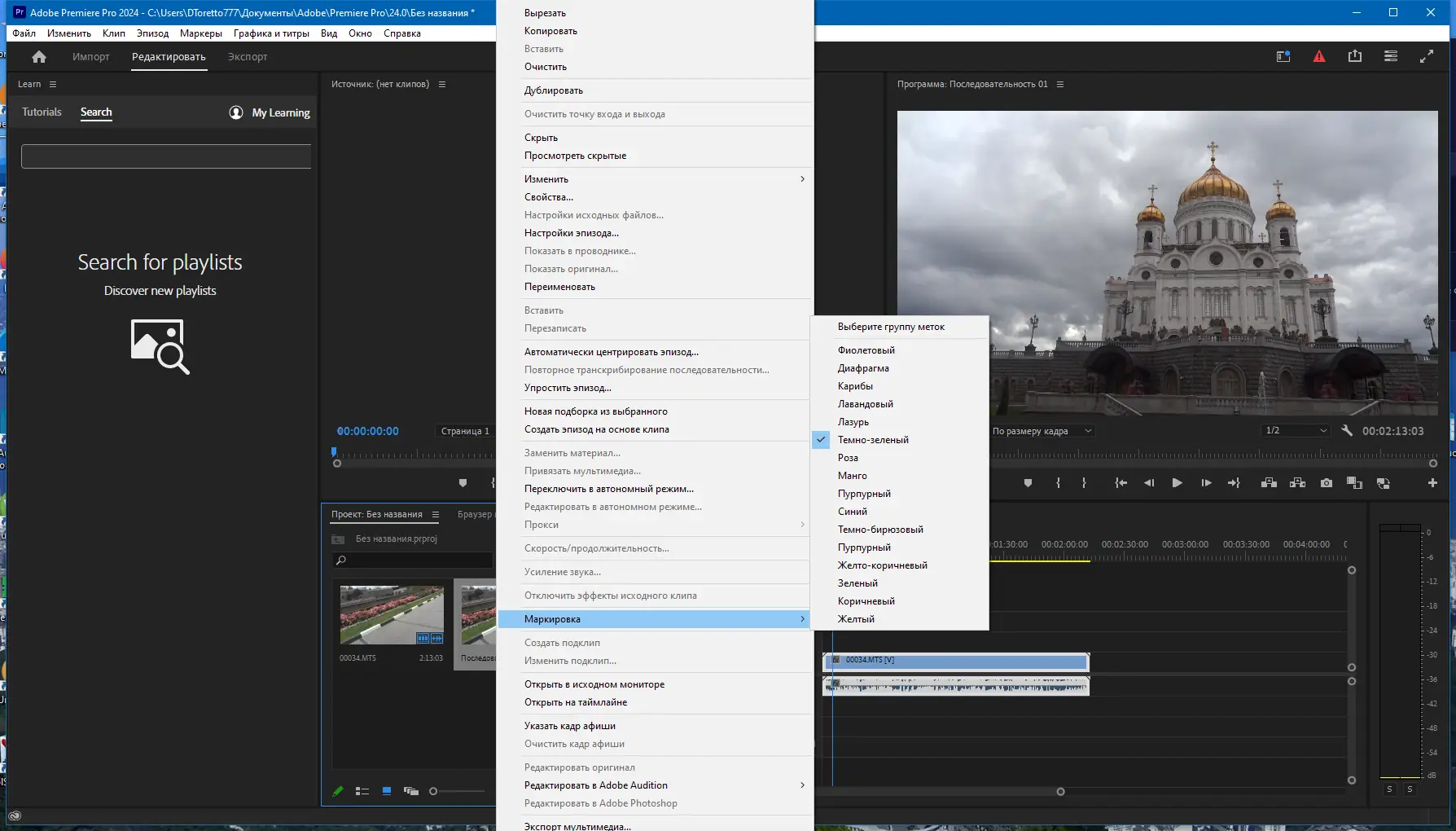The image size is (1456, 831).
Task: Switch Project panel to icon view
Action: [x=387, y=791]
